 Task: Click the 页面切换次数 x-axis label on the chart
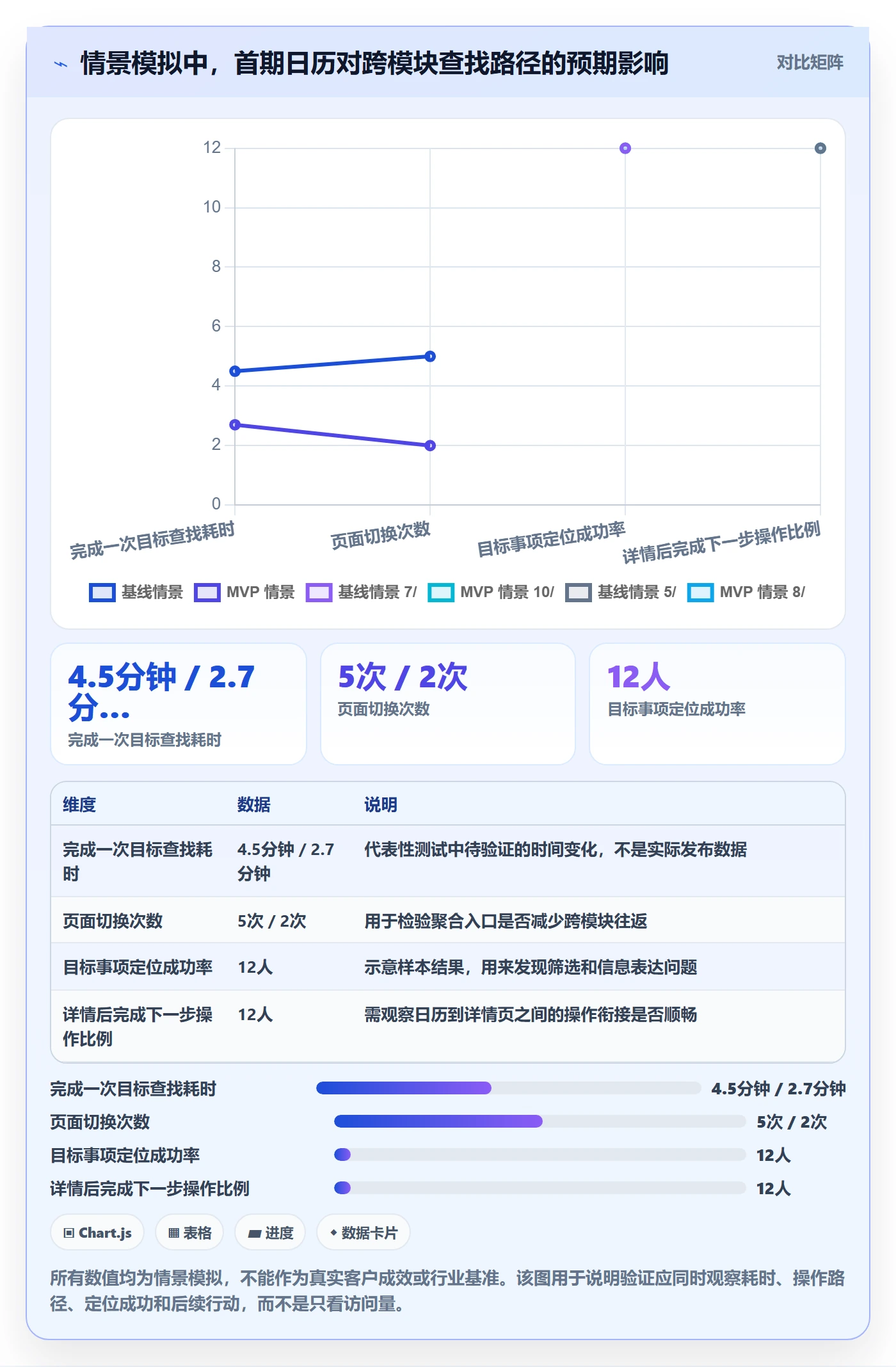click(381, 535)
